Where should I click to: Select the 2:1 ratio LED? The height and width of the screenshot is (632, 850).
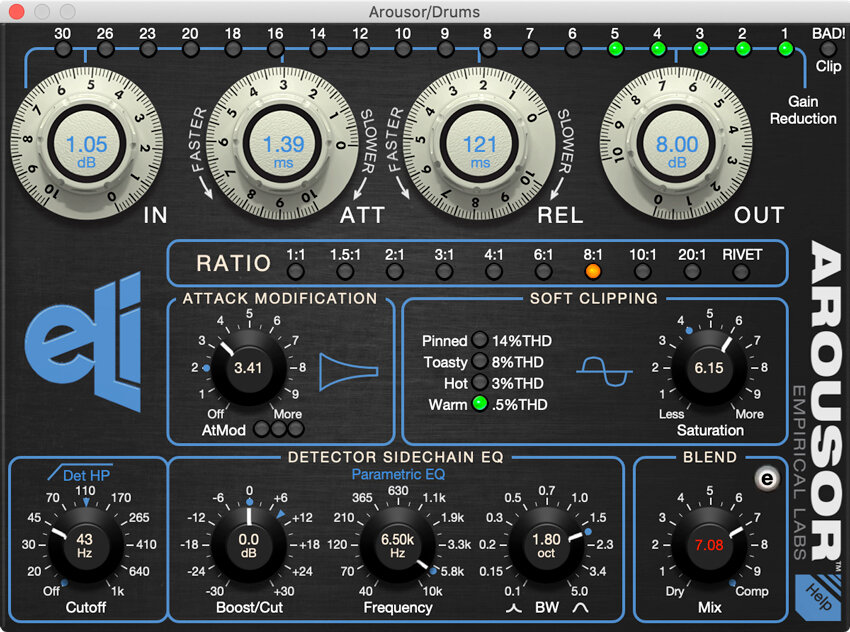pos(395,272)
